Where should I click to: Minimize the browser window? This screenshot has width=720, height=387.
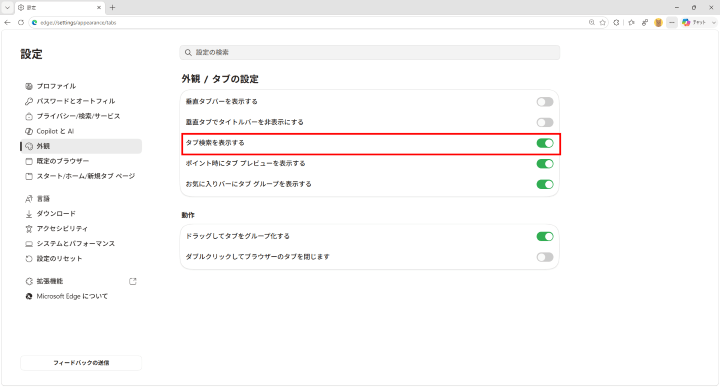[x=677, y=7]
